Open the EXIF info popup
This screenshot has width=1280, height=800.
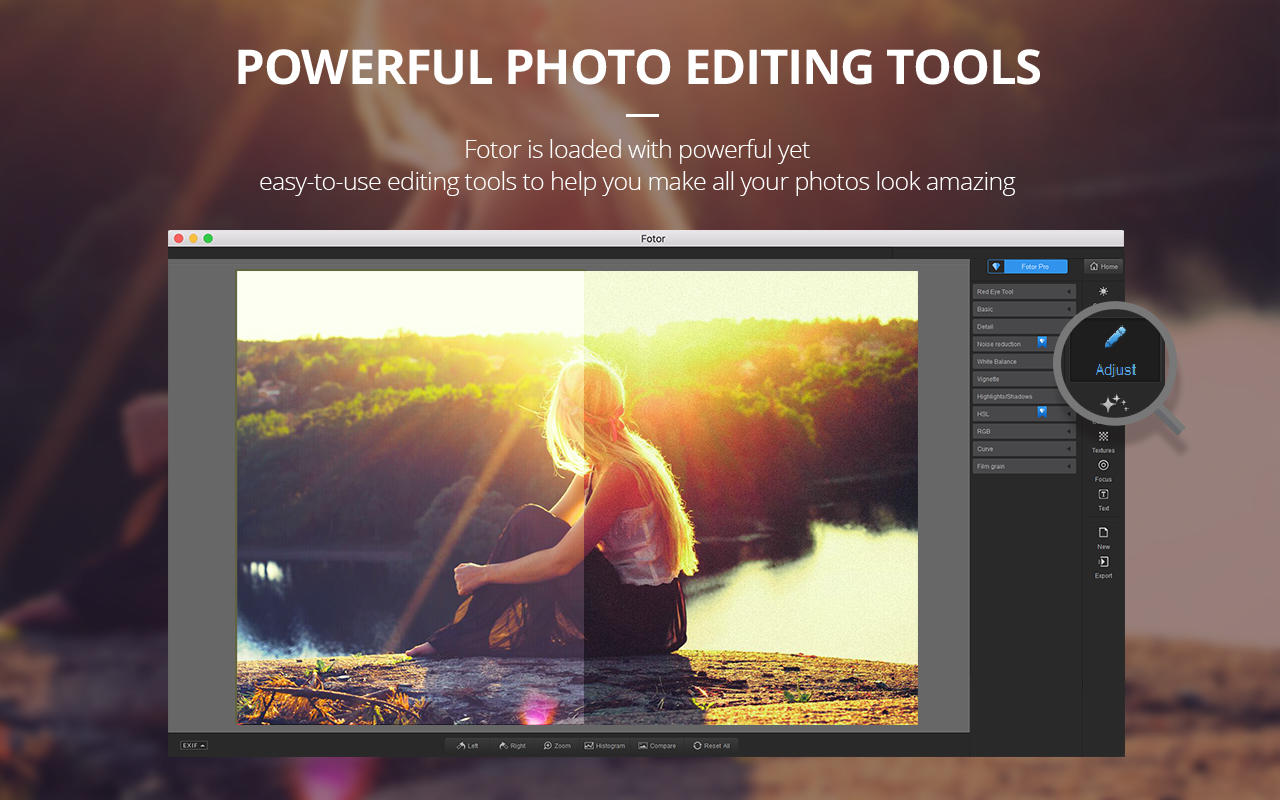click(x=194, y=745)
